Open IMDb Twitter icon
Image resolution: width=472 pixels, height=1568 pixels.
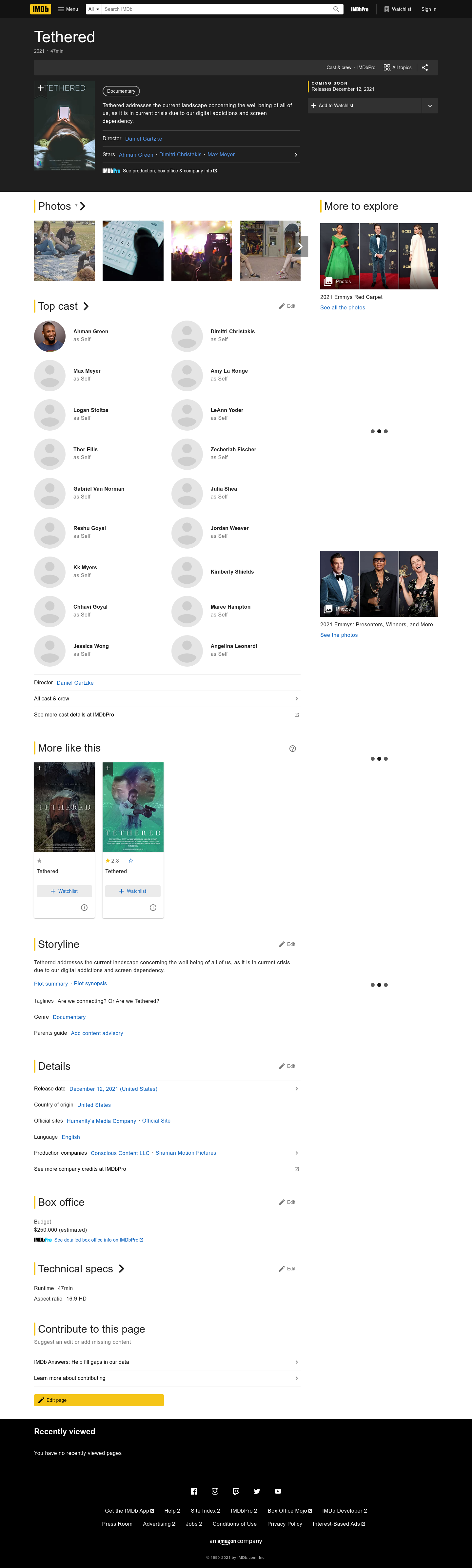tap(257, 1491)
